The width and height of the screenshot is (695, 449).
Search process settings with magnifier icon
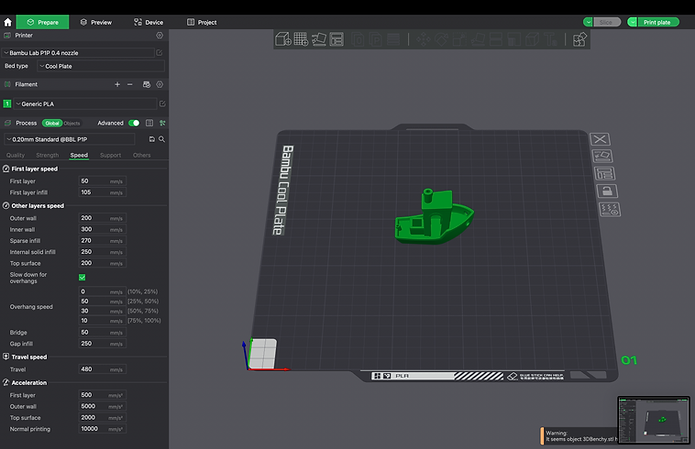[162, 139]
